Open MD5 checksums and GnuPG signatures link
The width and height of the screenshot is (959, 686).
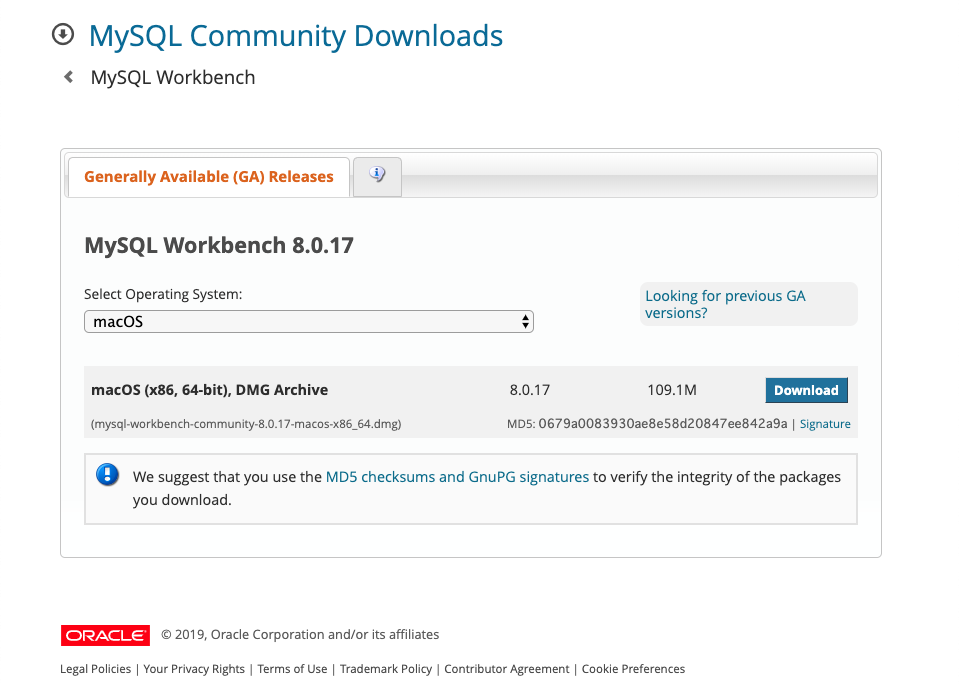coord(457,477)
